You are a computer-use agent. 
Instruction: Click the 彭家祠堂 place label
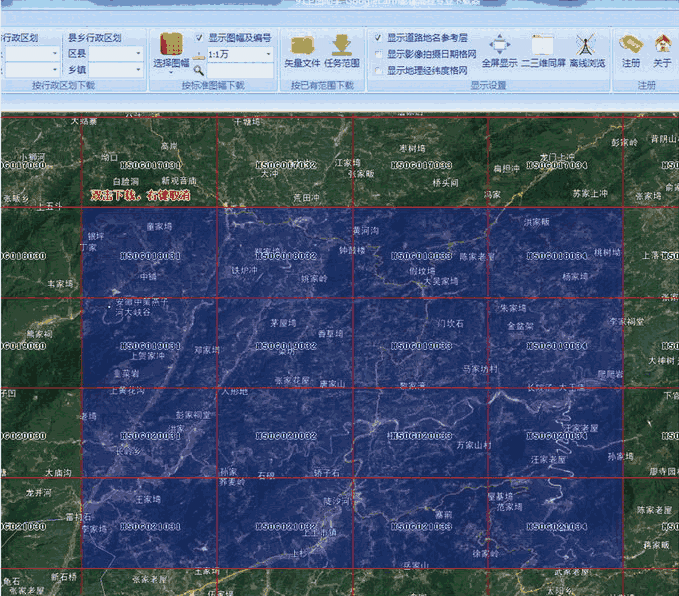pos(193,415)
